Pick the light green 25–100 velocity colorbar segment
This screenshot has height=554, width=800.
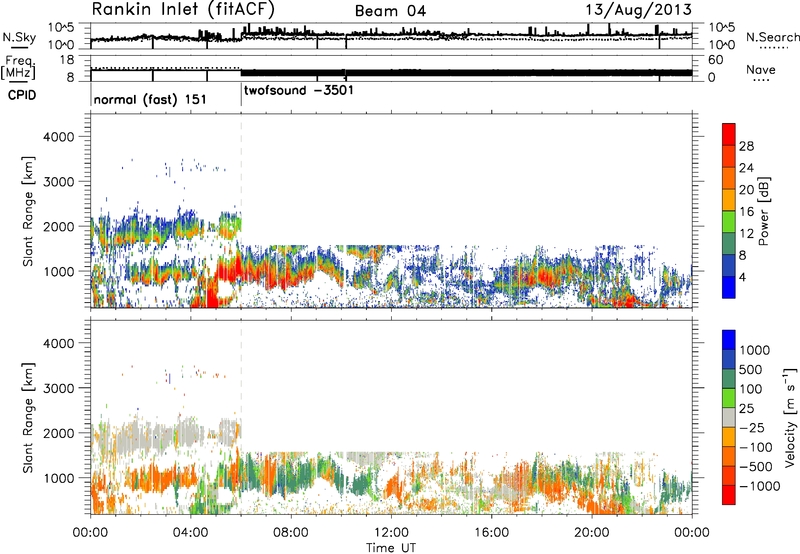pos(729,398)
